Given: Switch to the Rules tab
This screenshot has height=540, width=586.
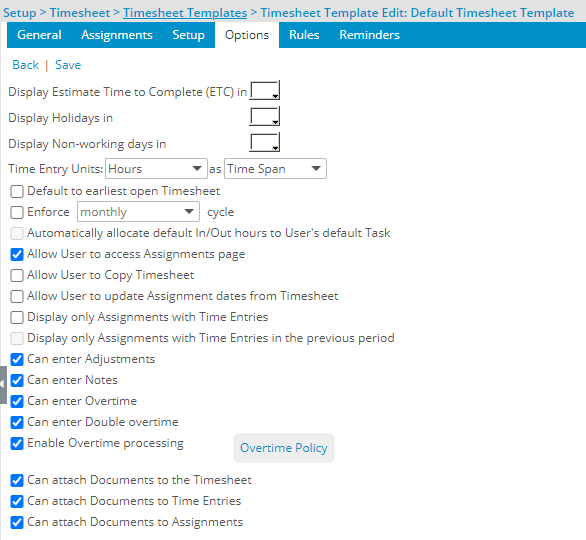Looking at the screenshot, I should 304,35.
